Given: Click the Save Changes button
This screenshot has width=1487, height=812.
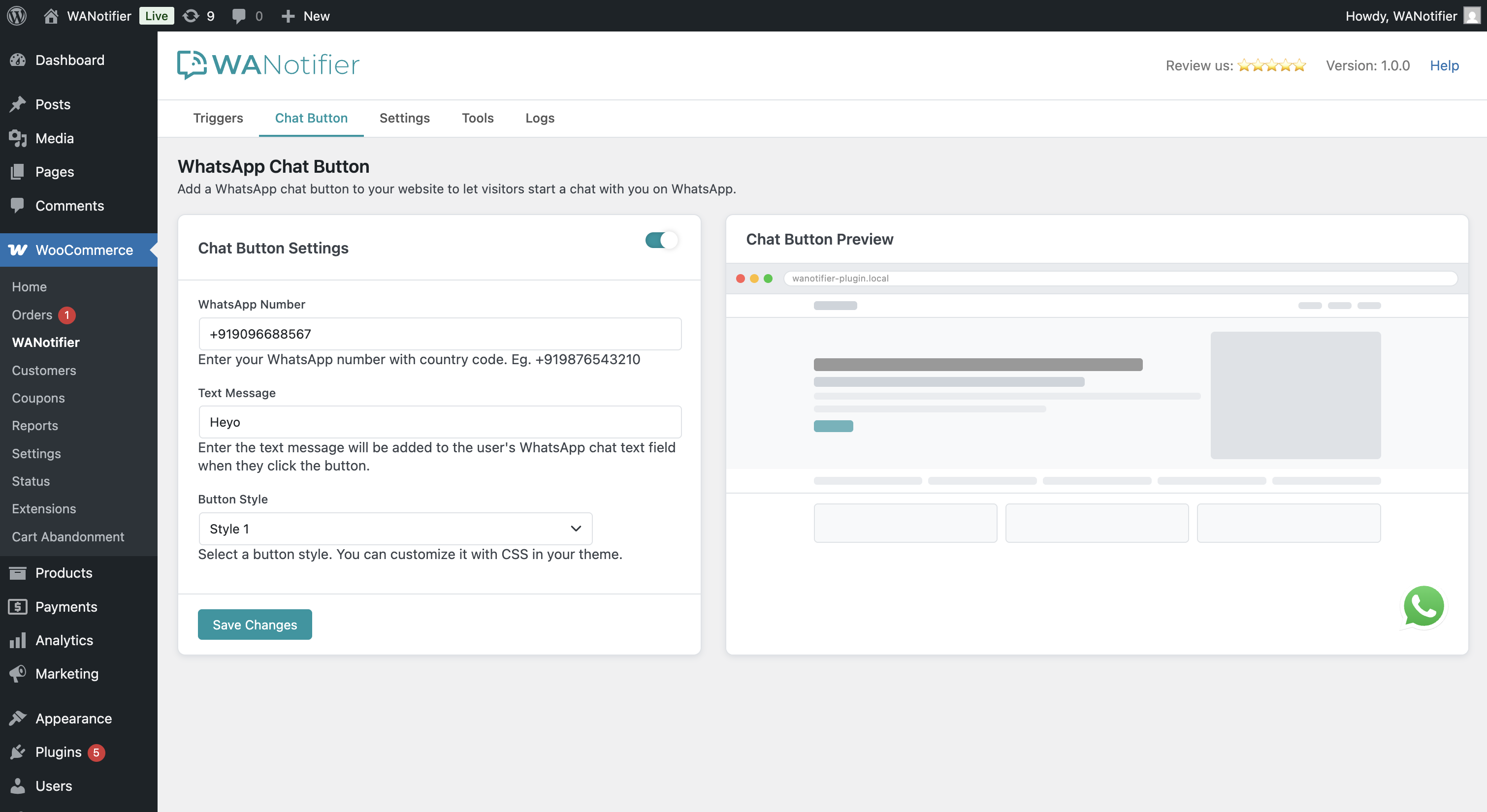Looking at the screenshot, I should pyautogui.click(x=255, y=625).
